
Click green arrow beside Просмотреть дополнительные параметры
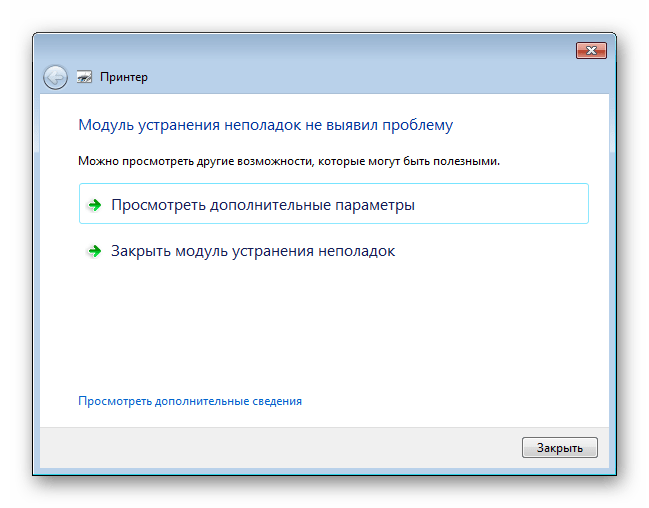(95, 205)
